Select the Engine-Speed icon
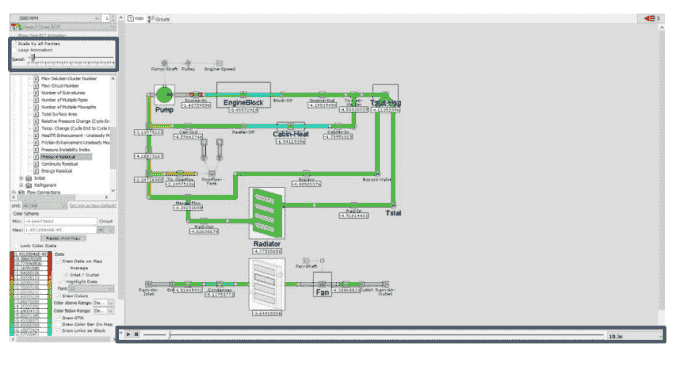This screenshot has width=680, height=370. [x=219, y=63]
